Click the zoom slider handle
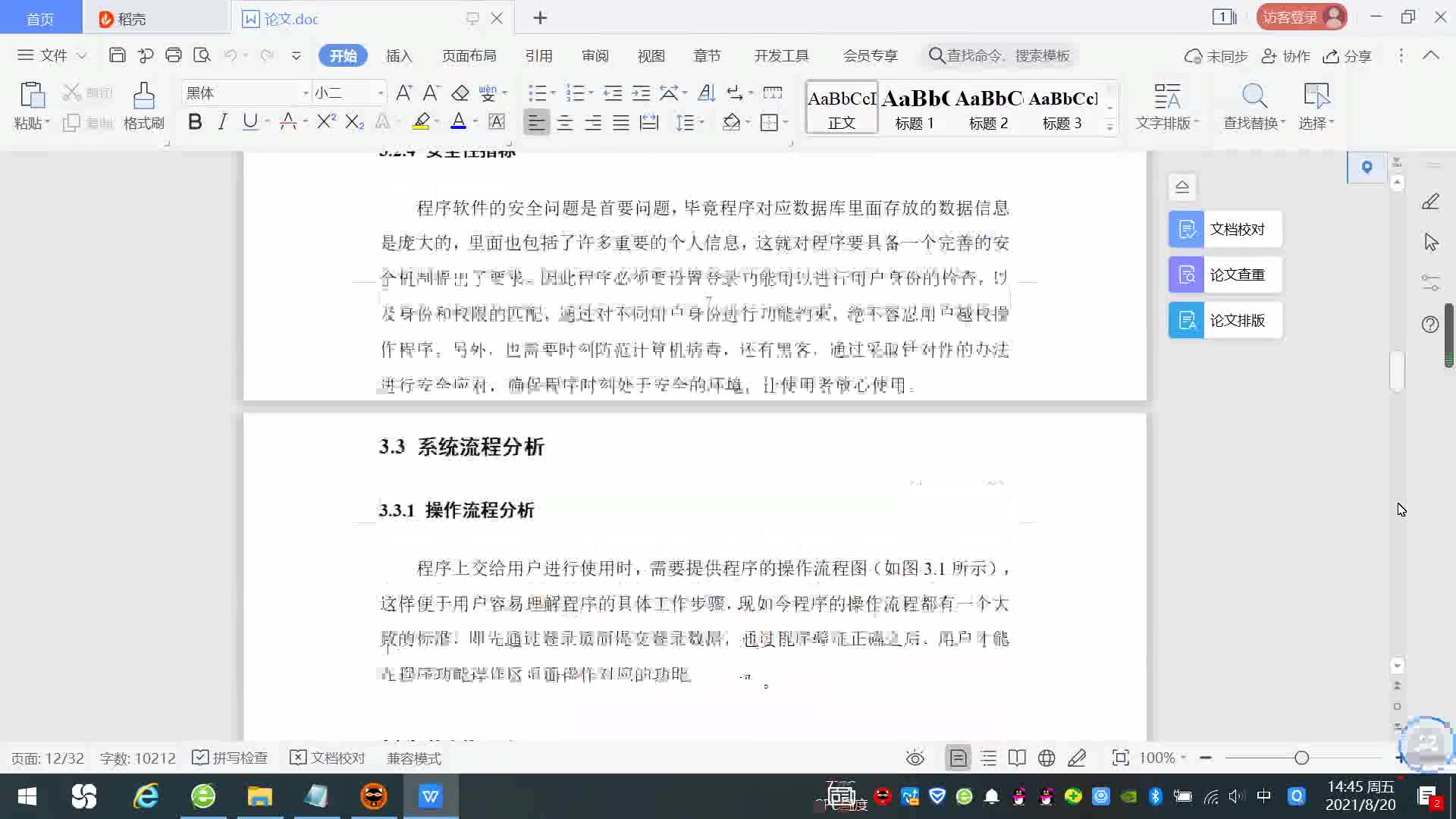Screen dimensions: 1456x819 pos(1301,758)
